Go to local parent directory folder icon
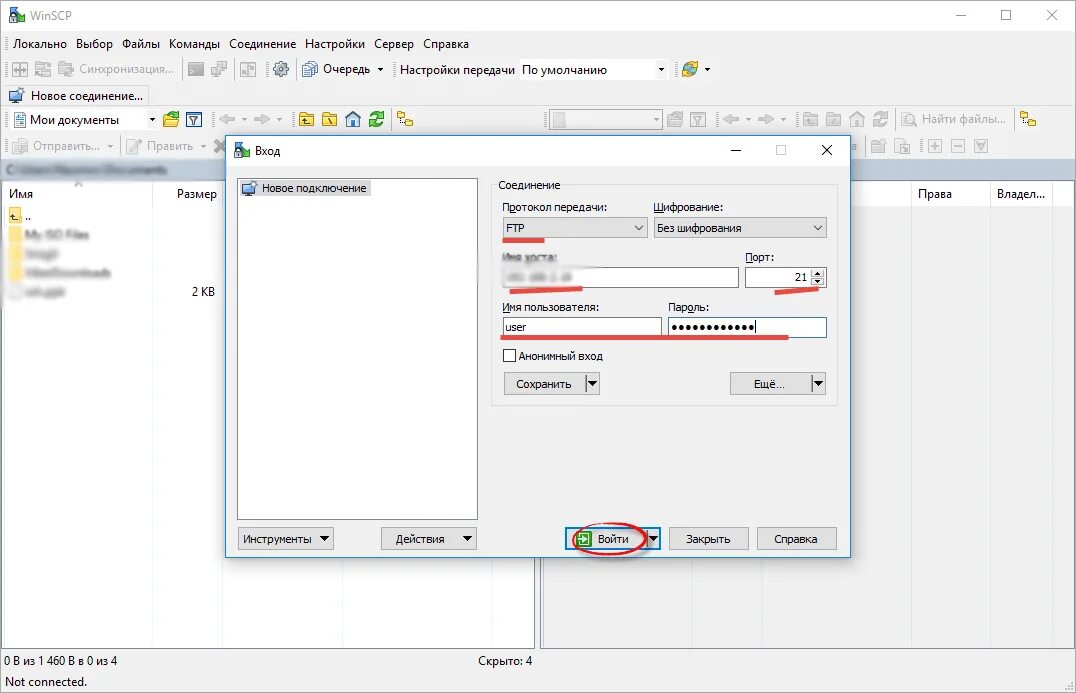 tap(306, 119)
